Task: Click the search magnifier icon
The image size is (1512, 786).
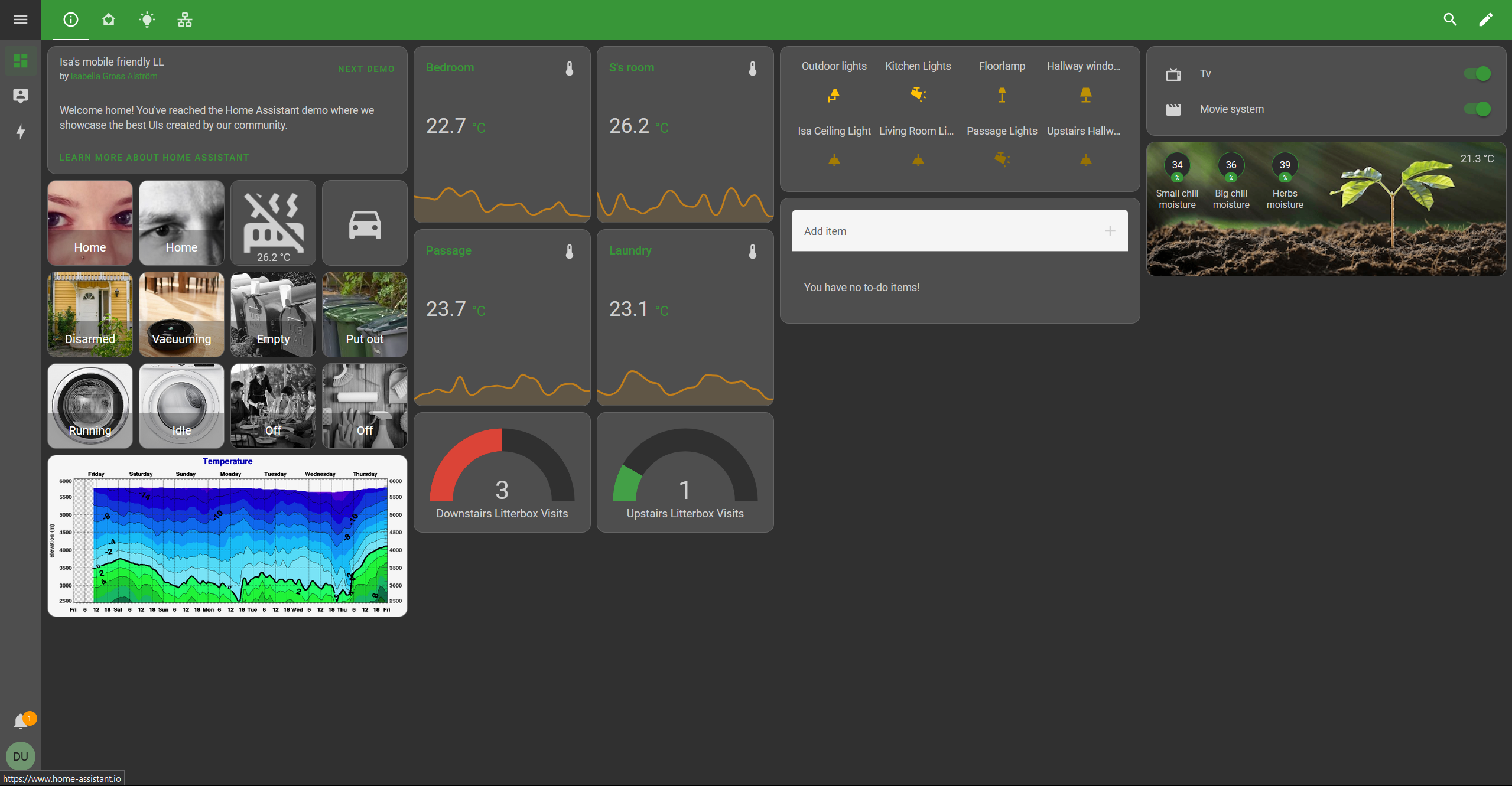Action: coord(1449,19)
